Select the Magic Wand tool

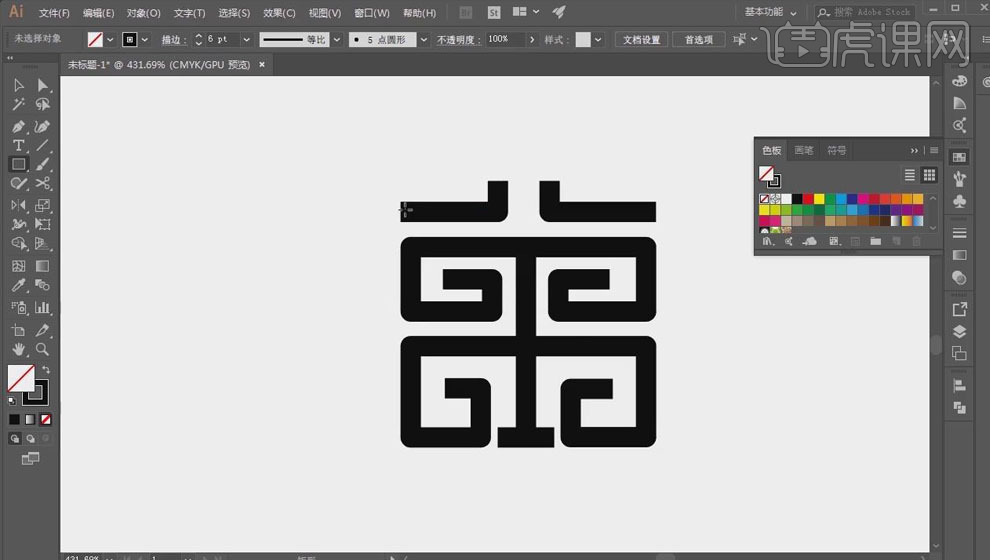tap(18, 104)
